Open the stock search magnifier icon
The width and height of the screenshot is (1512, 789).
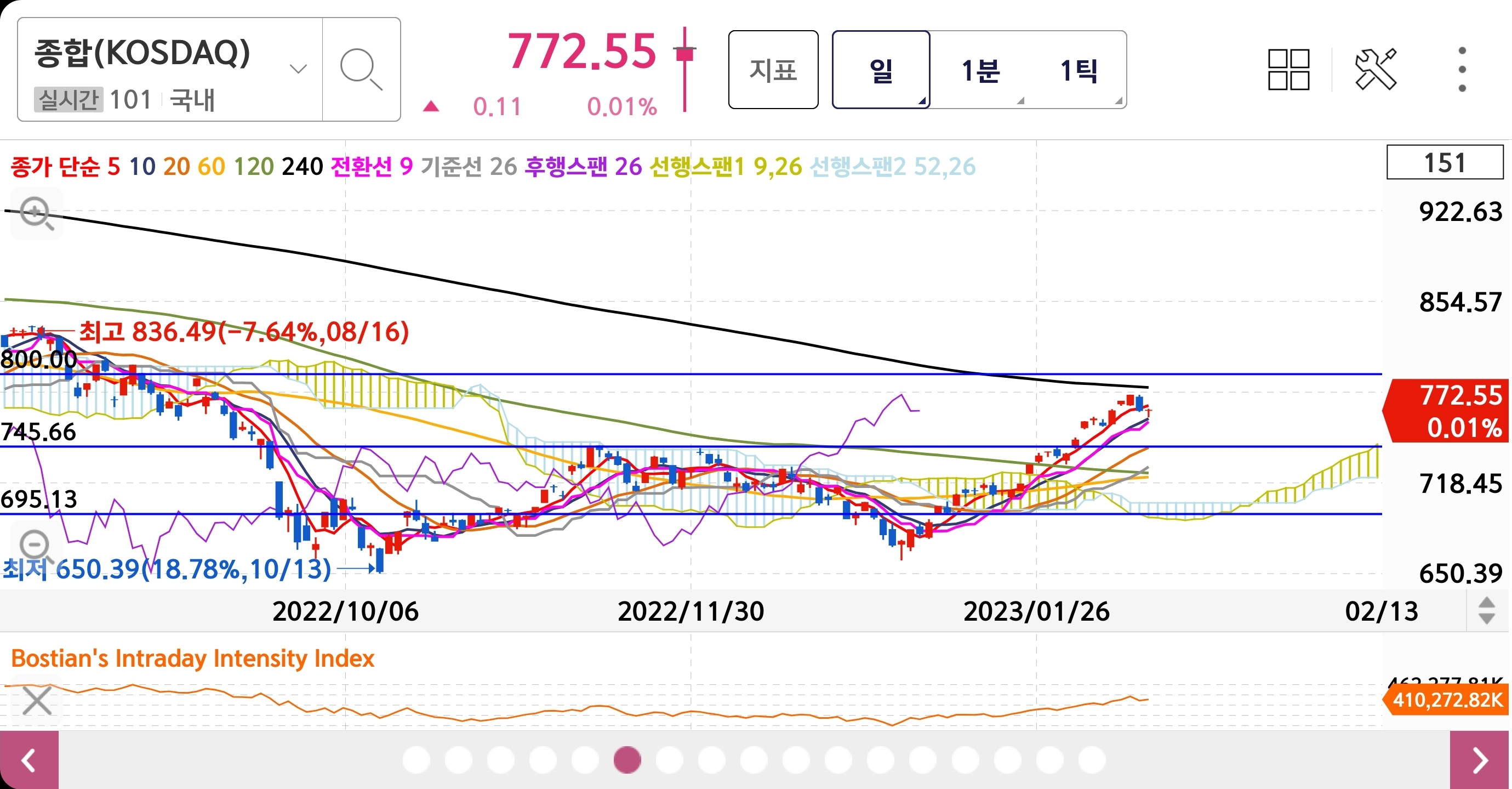361,69
